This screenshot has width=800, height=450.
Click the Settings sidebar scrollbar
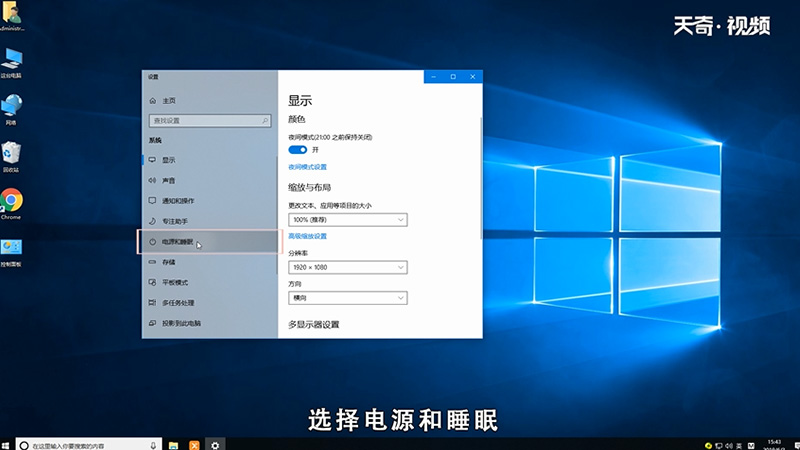click(277, 214)
